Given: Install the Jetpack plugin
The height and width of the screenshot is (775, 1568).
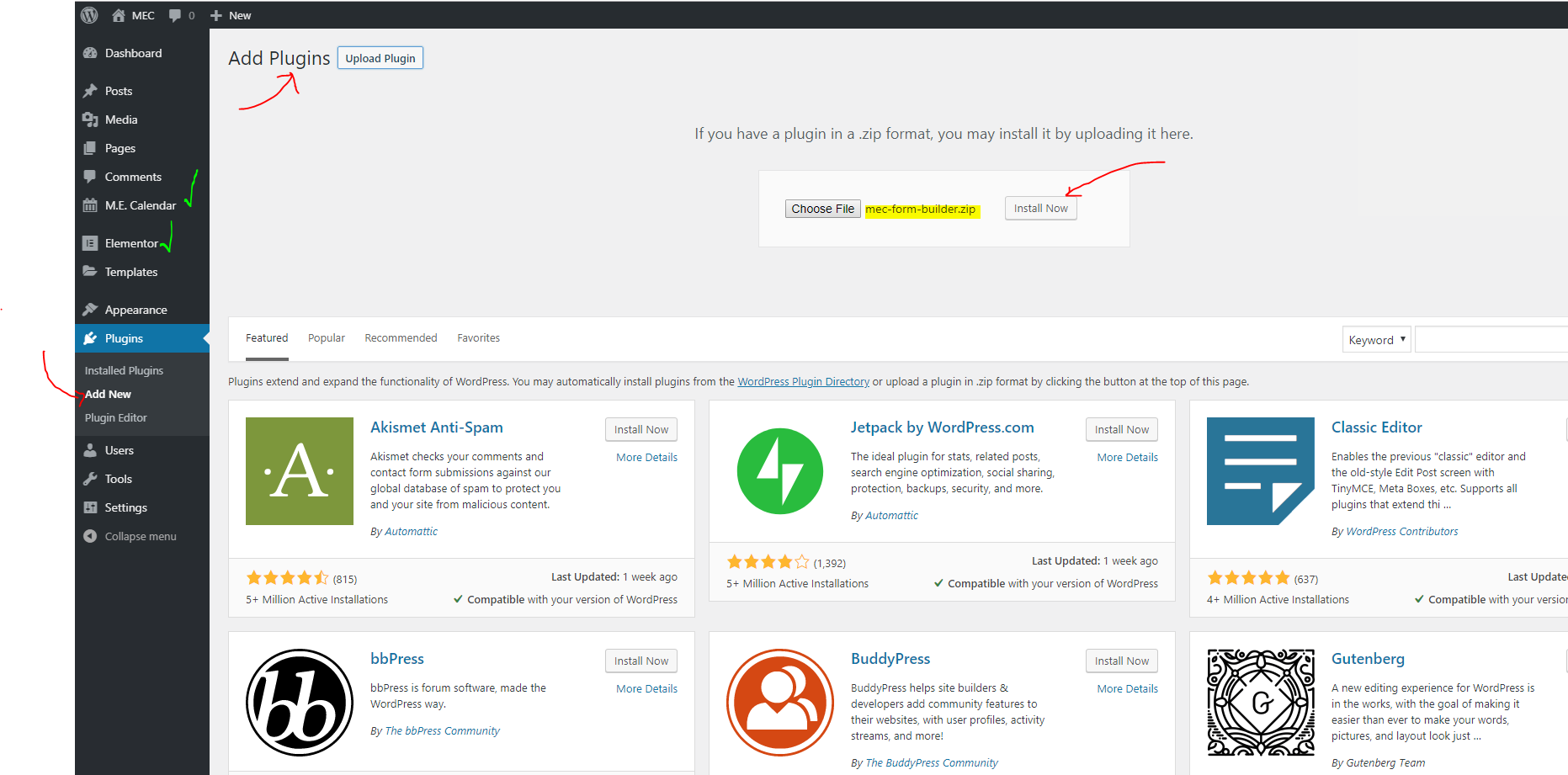Looking at the screenshot, I should point(1121,429).
